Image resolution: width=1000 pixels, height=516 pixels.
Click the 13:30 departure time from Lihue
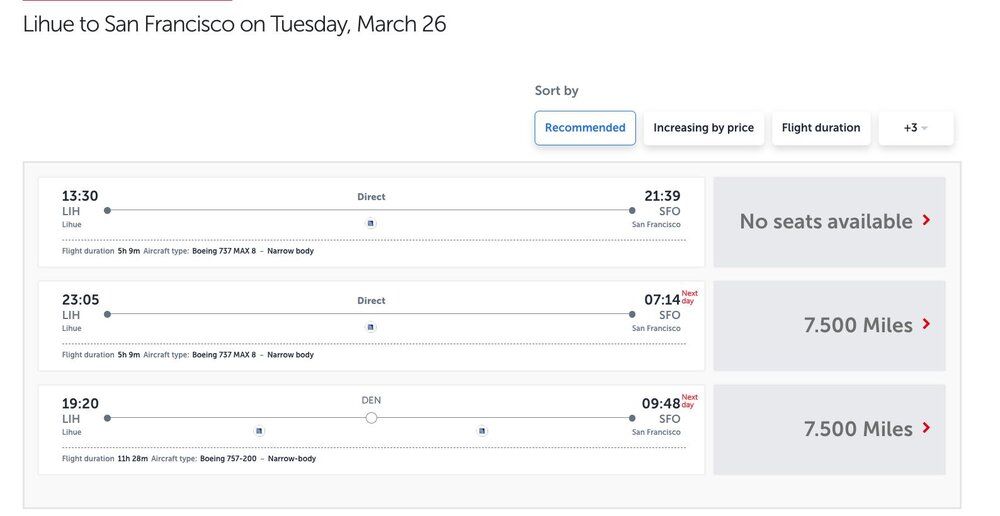click(x=80, y=196)
